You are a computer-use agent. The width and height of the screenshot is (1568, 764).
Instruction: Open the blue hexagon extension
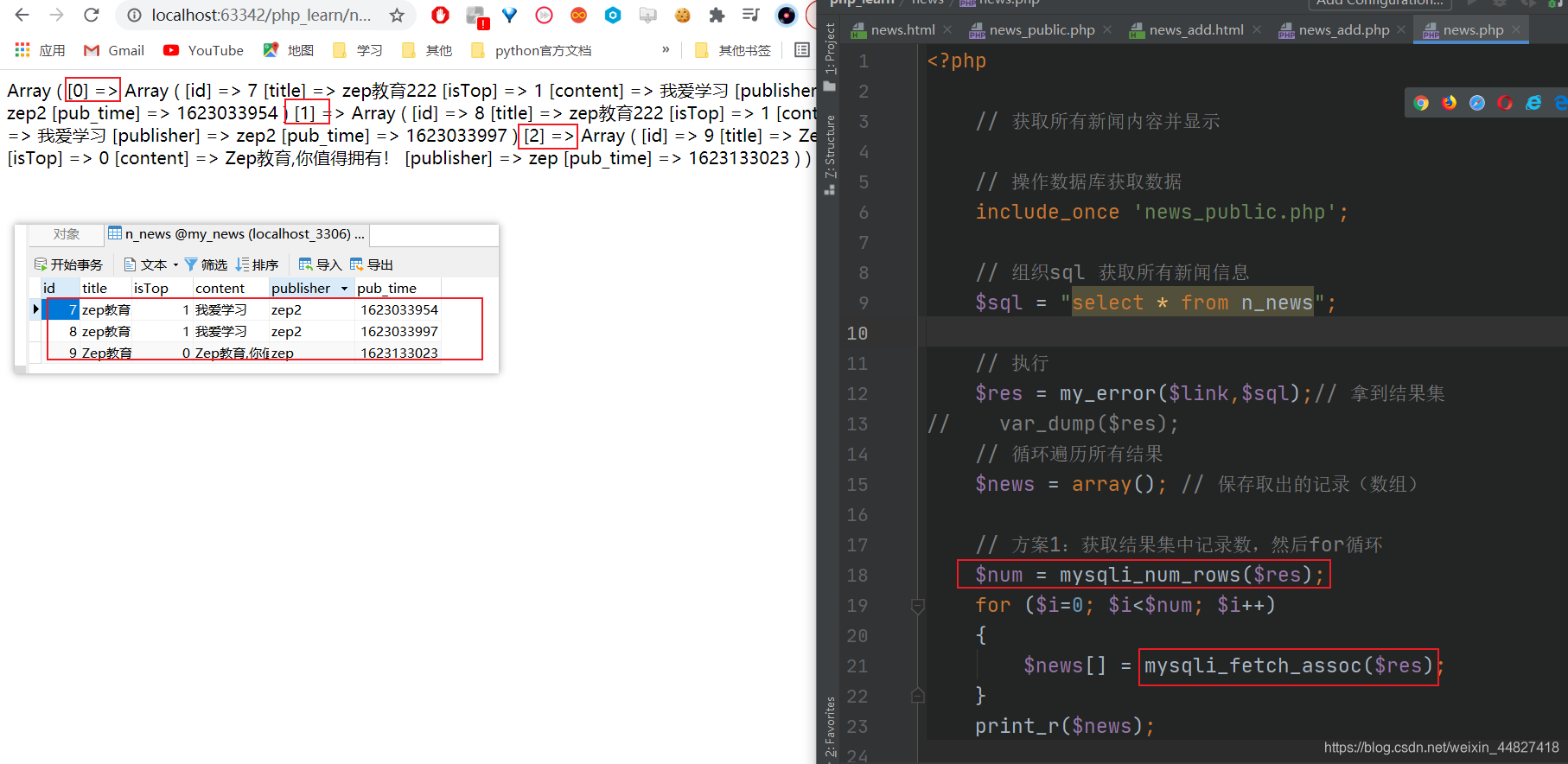613,15
